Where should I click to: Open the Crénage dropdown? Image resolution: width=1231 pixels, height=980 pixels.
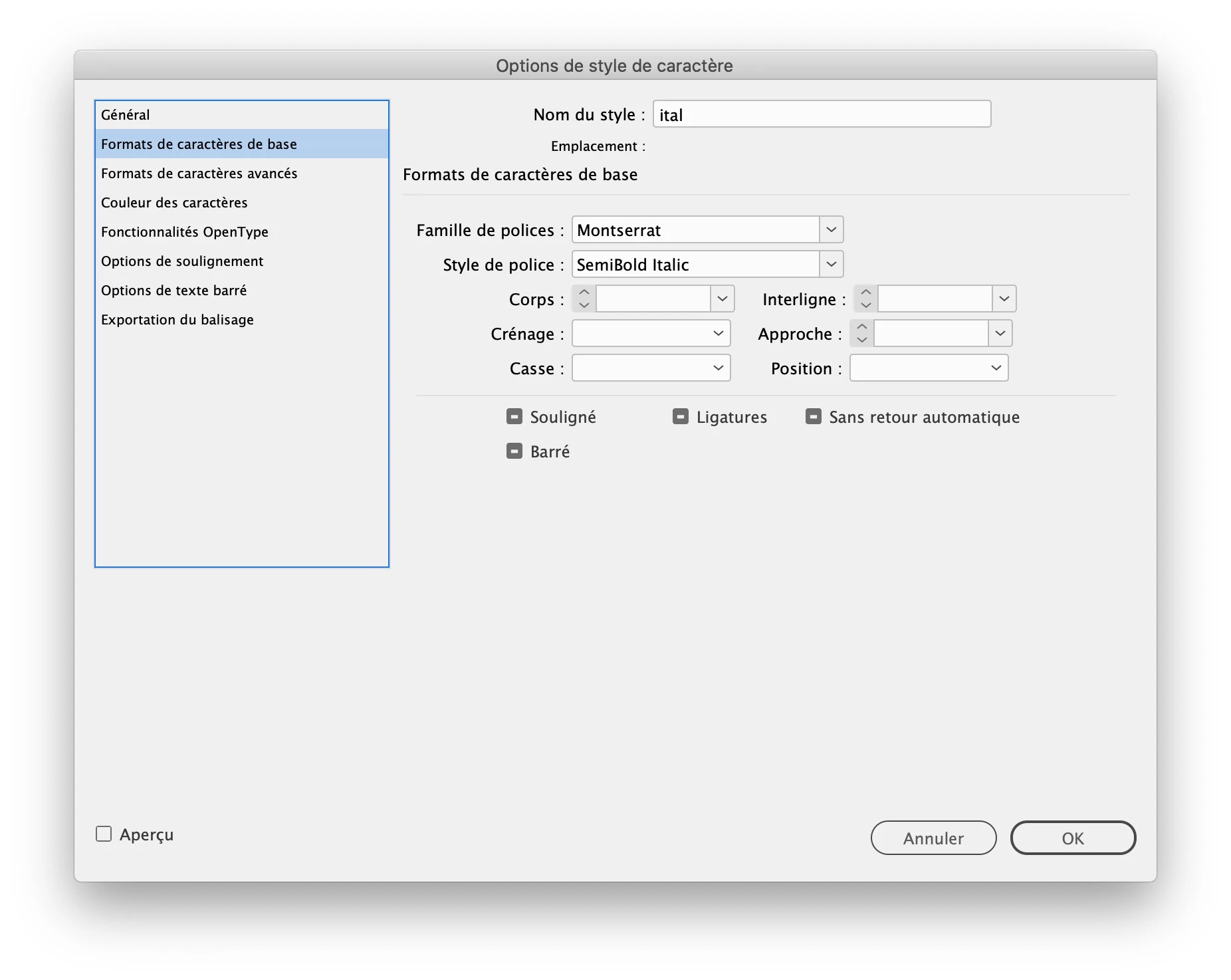tap(651, 334)
